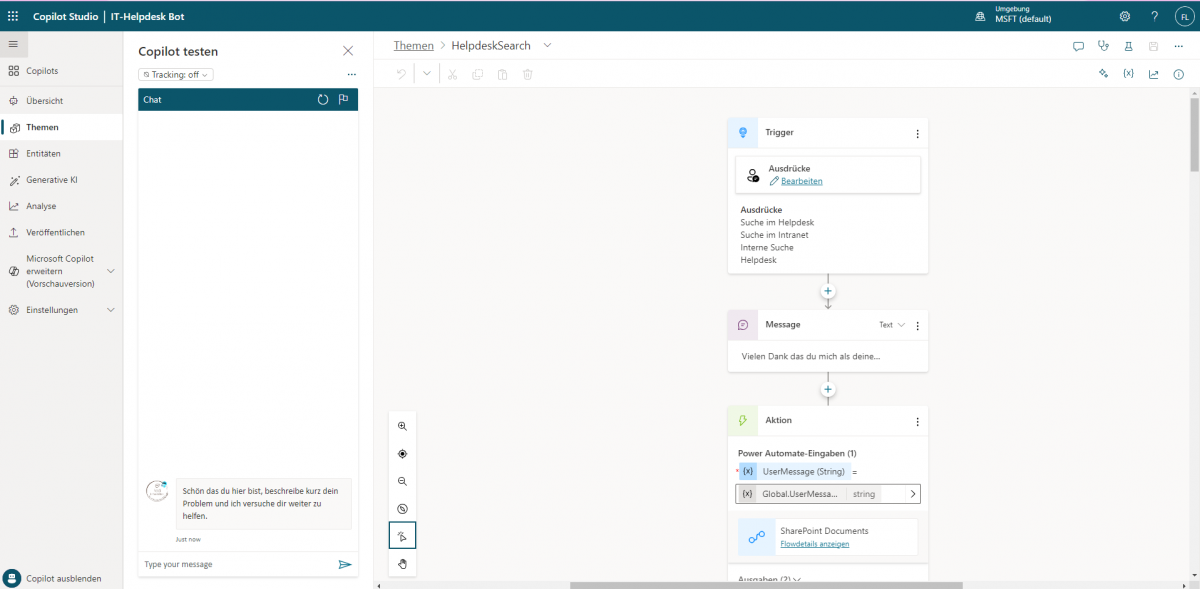Click Flowdetails anzeigen link
Viewport: 1200px width, 589px height.
pos(815,544)
